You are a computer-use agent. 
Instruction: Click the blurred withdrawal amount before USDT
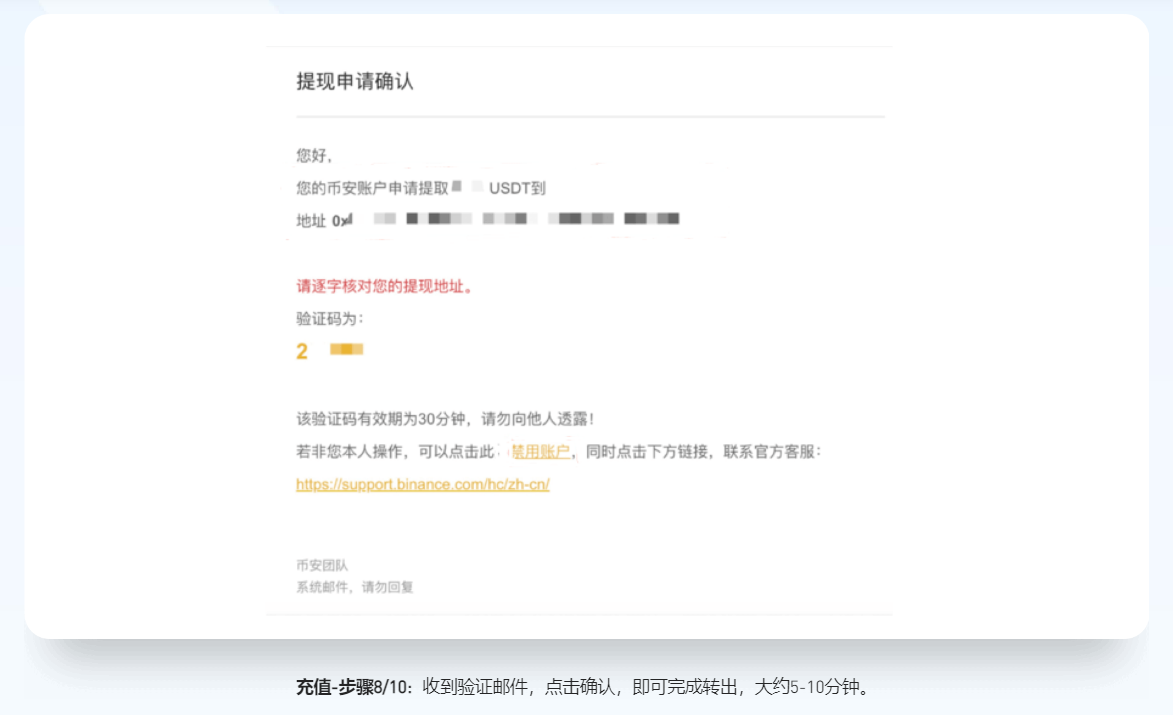[x=466, y=187]
